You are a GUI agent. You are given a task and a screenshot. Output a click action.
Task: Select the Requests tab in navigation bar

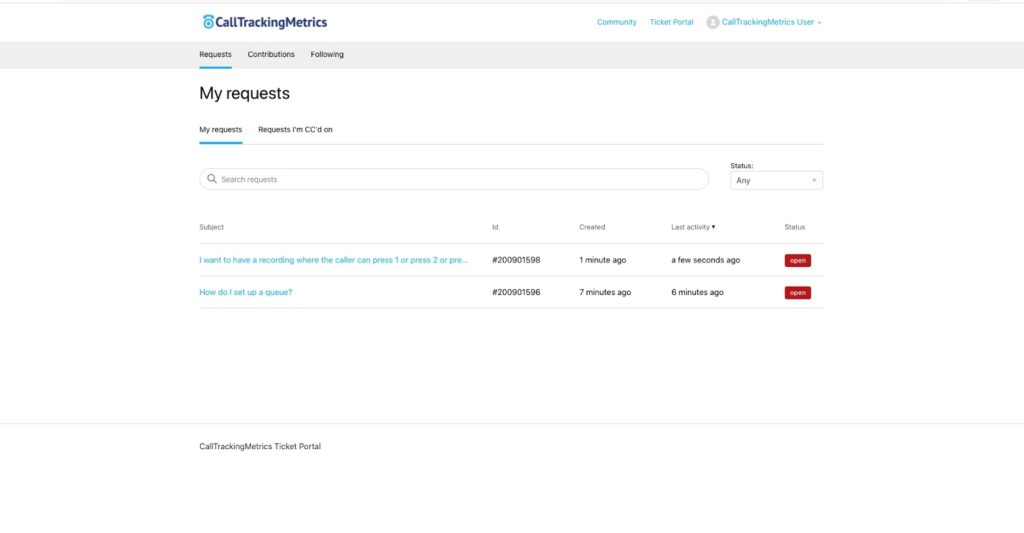pyautogui.click(x=215, y=54)
